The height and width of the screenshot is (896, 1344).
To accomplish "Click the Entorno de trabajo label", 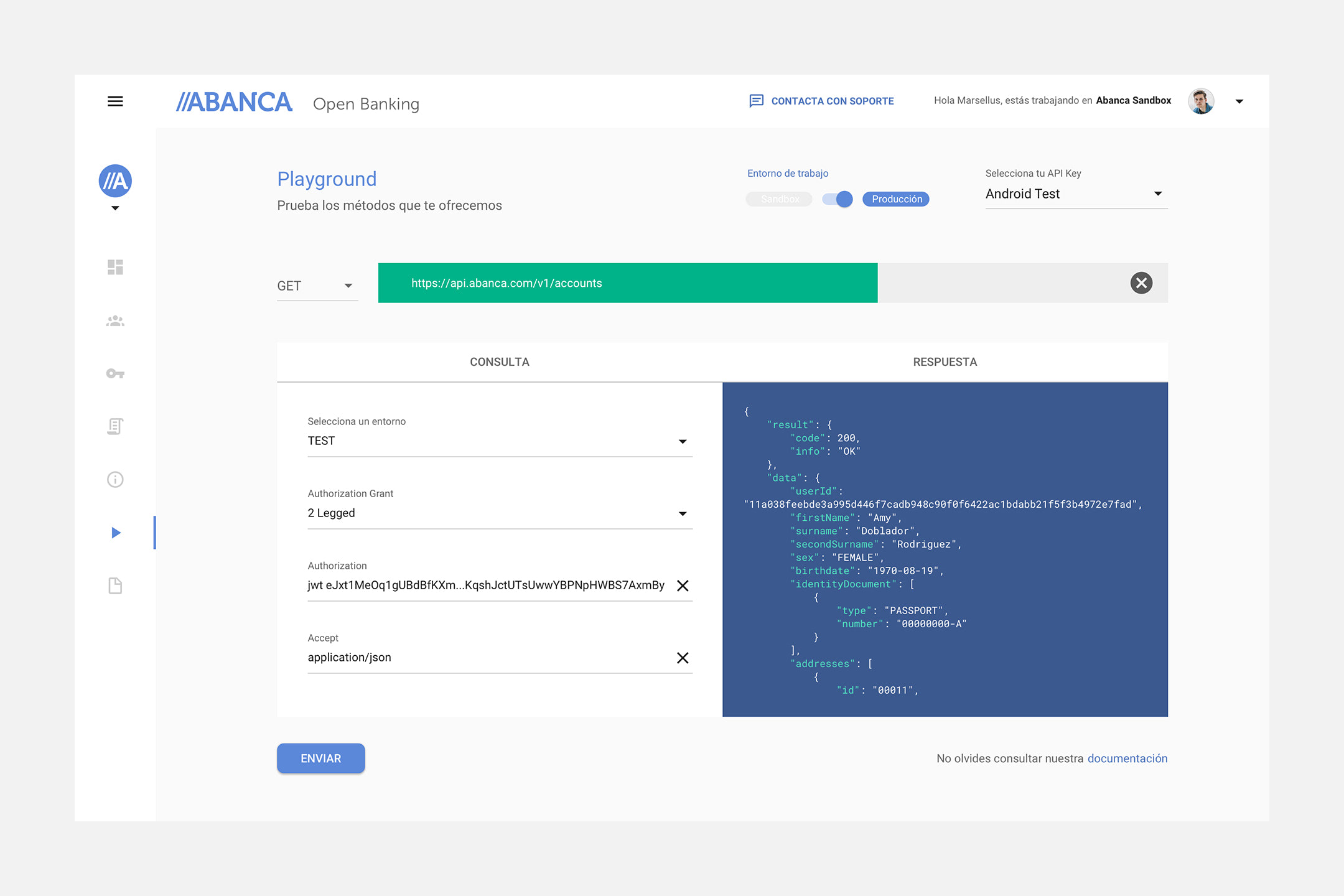I will 788,174.
